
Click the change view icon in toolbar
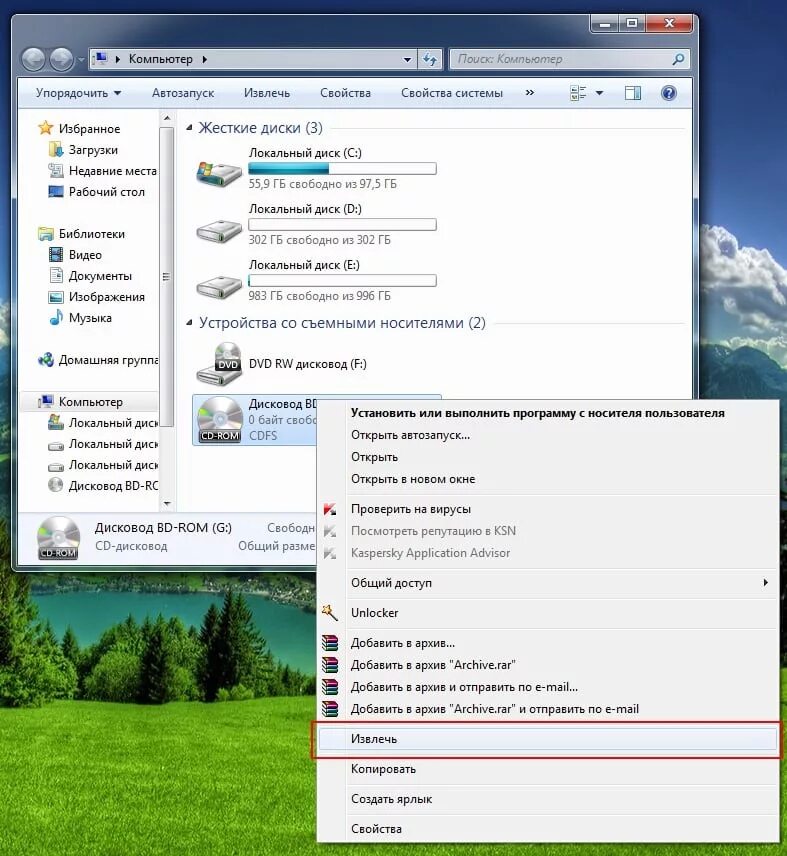(578, 93)
